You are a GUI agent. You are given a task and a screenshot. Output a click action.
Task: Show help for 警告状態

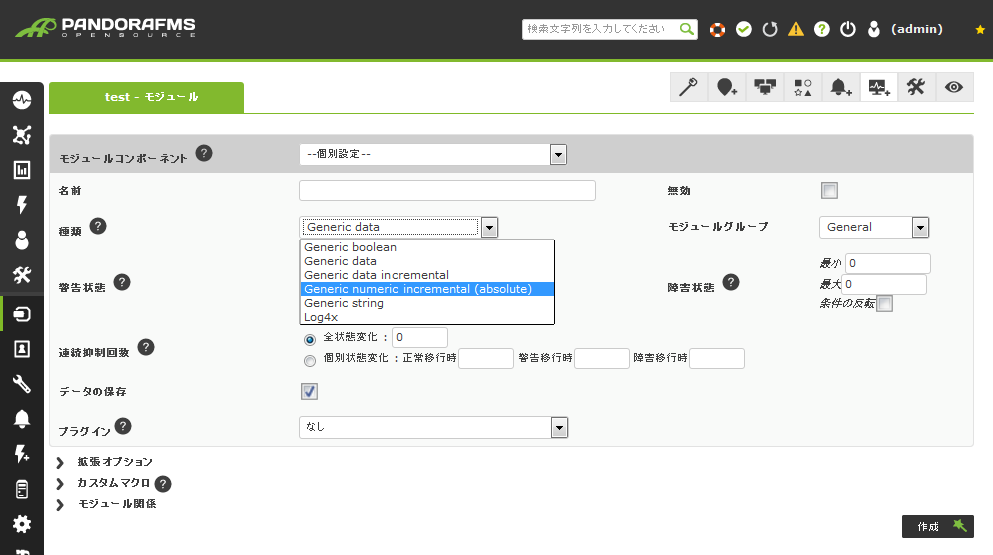click(x=122, y=282)
